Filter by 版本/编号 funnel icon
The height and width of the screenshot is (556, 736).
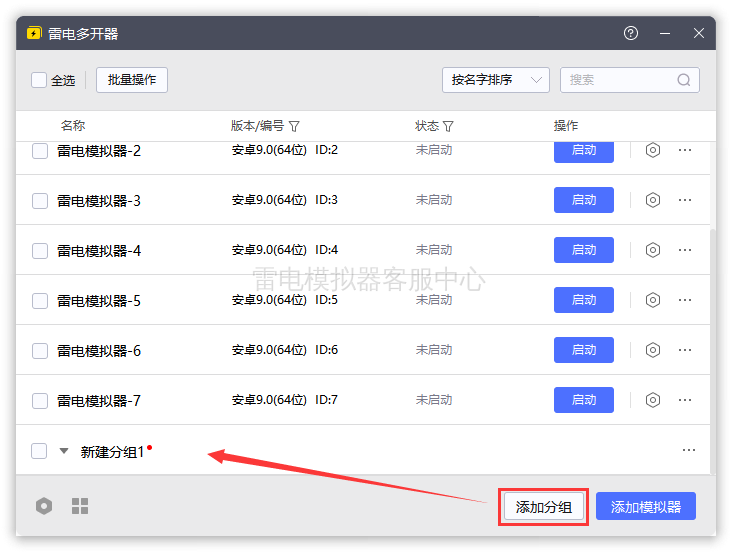pos(294,126)
